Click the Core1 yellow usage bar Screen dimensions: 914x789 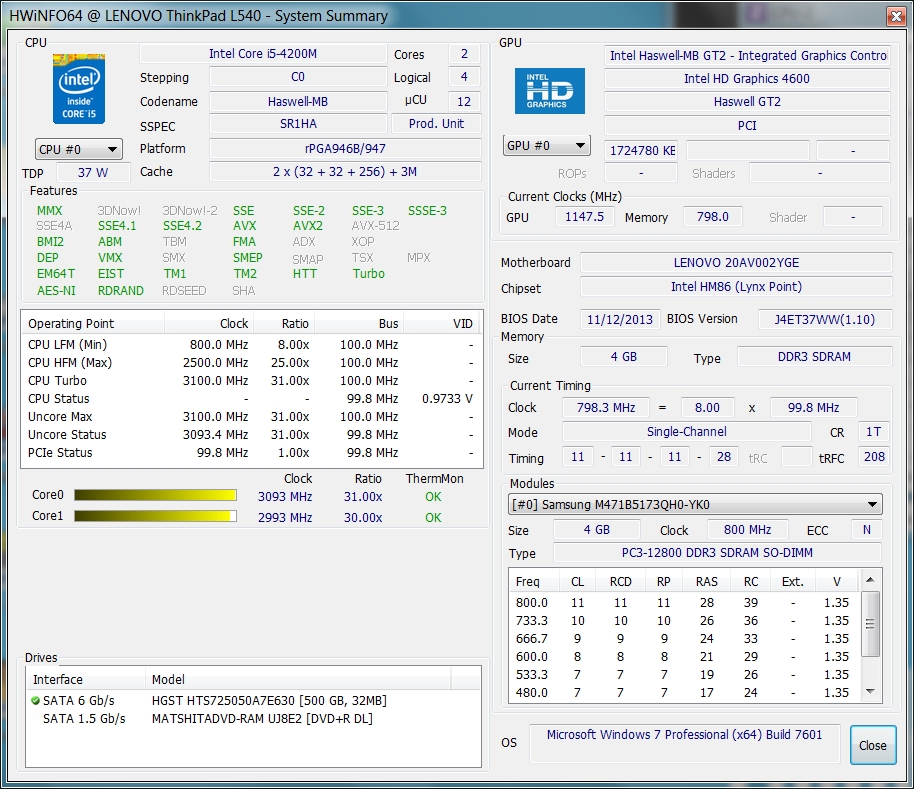pyautogui.click(x=155, y=516)
